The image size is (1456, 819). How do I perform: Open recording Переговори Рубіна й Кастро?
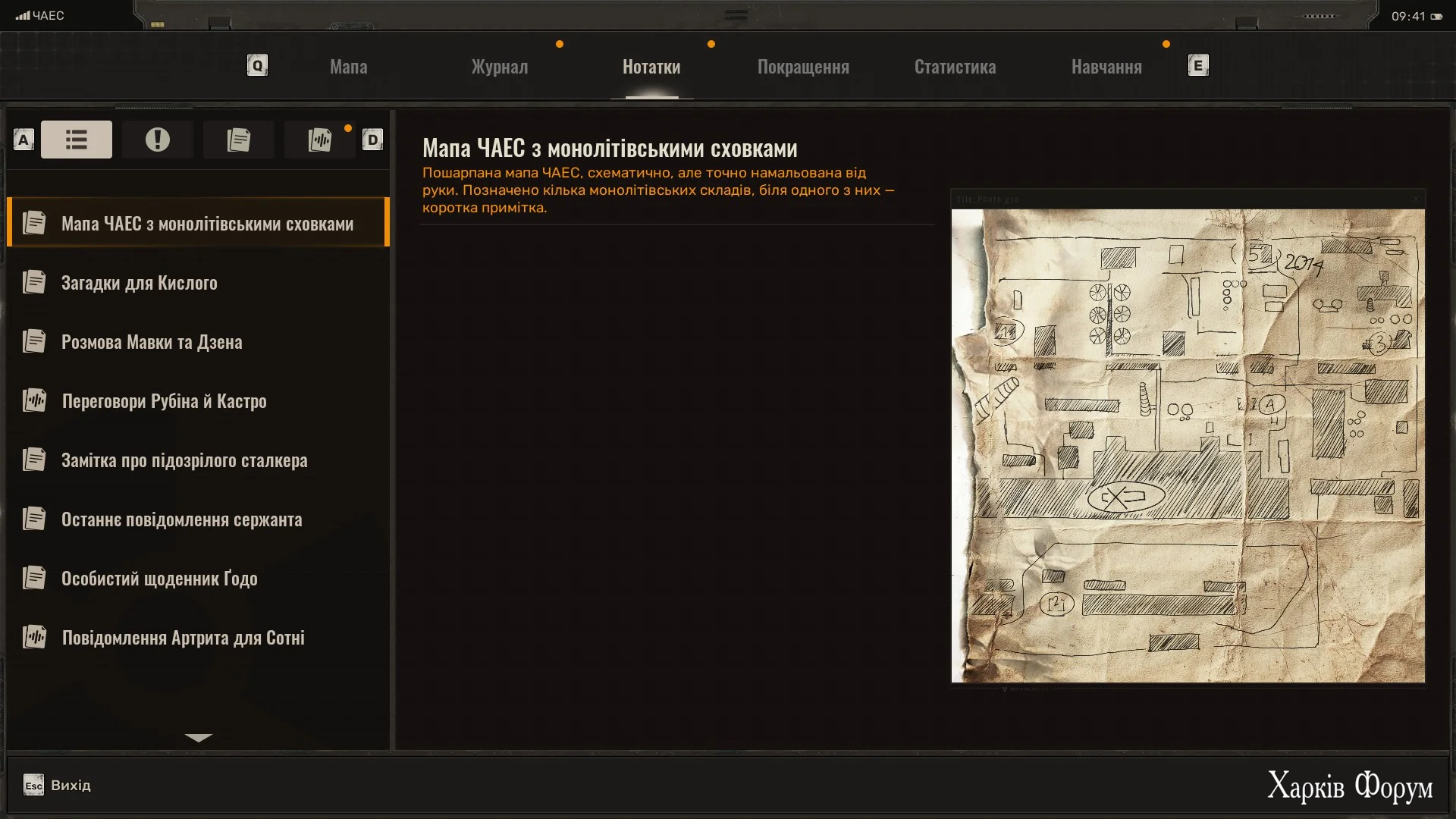tap(198, 400)
